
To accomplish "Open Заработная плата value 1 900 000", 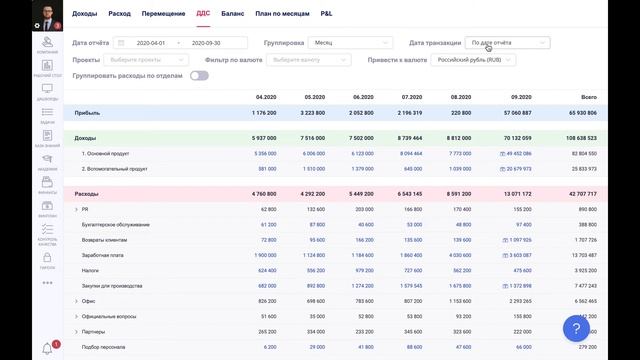I will pos(265,255).
